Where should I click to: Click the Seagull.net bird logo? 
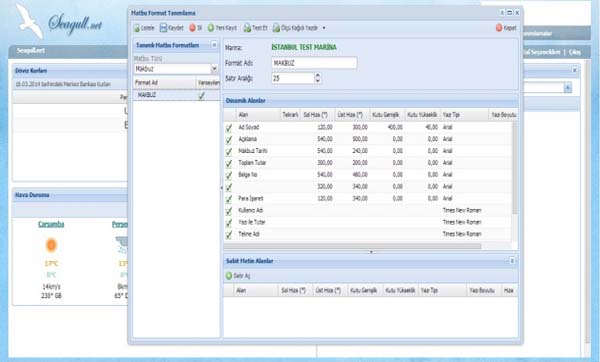29,22
